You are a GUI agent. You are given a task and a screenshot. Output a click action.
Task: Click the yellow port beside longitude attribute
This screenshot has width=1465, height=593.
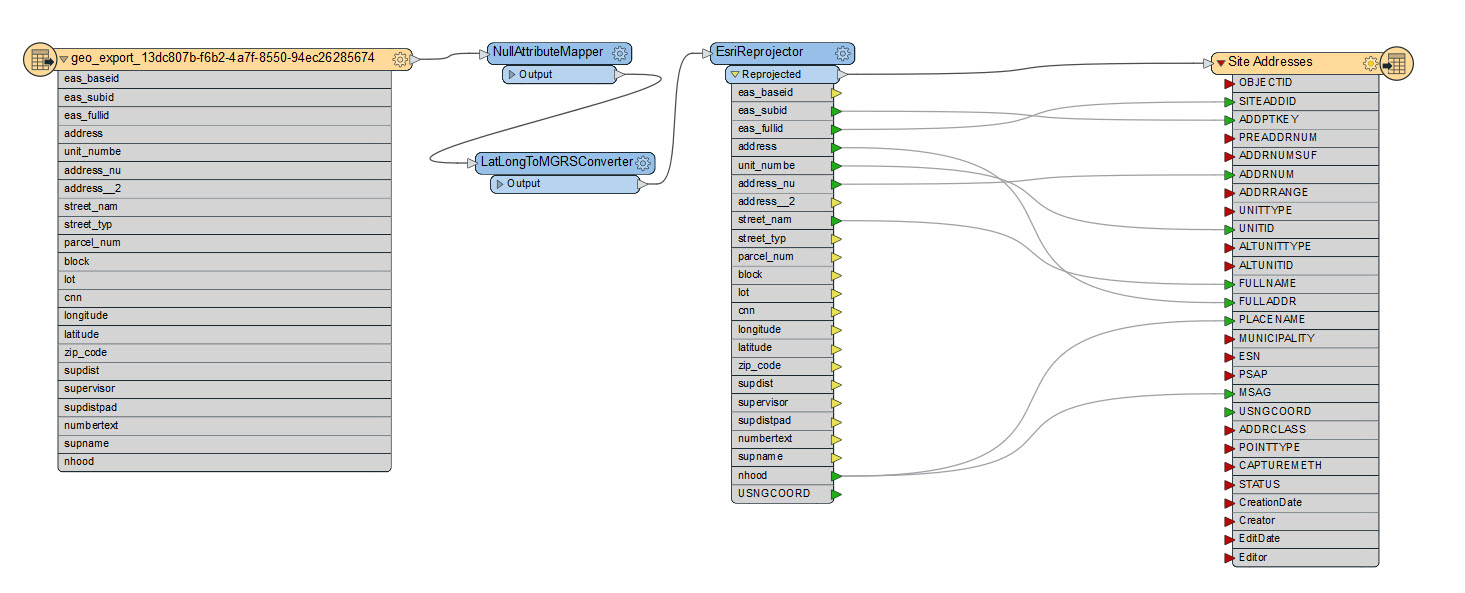point(837,329)
